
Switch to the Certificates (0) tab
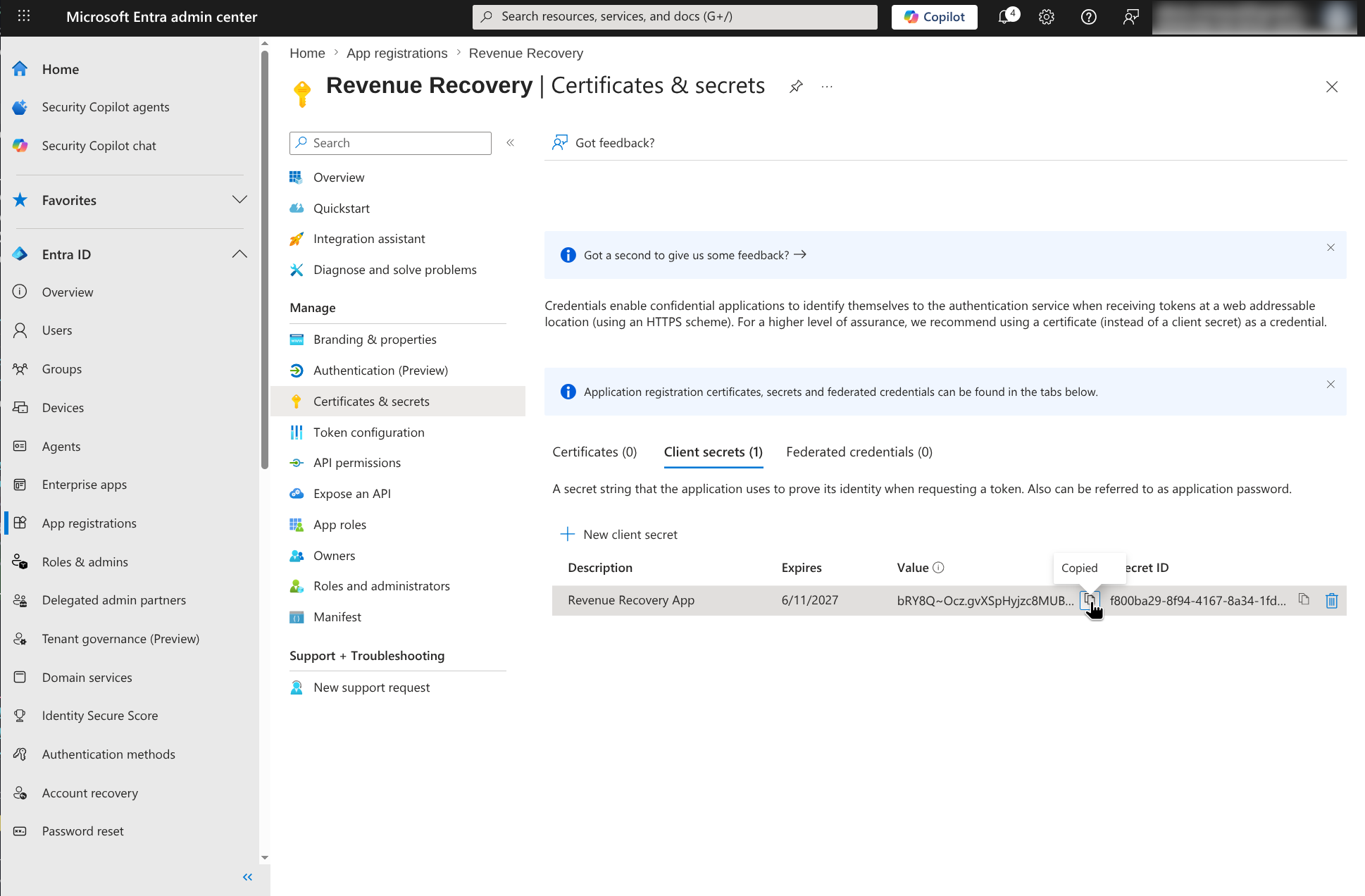pos(594,452)
